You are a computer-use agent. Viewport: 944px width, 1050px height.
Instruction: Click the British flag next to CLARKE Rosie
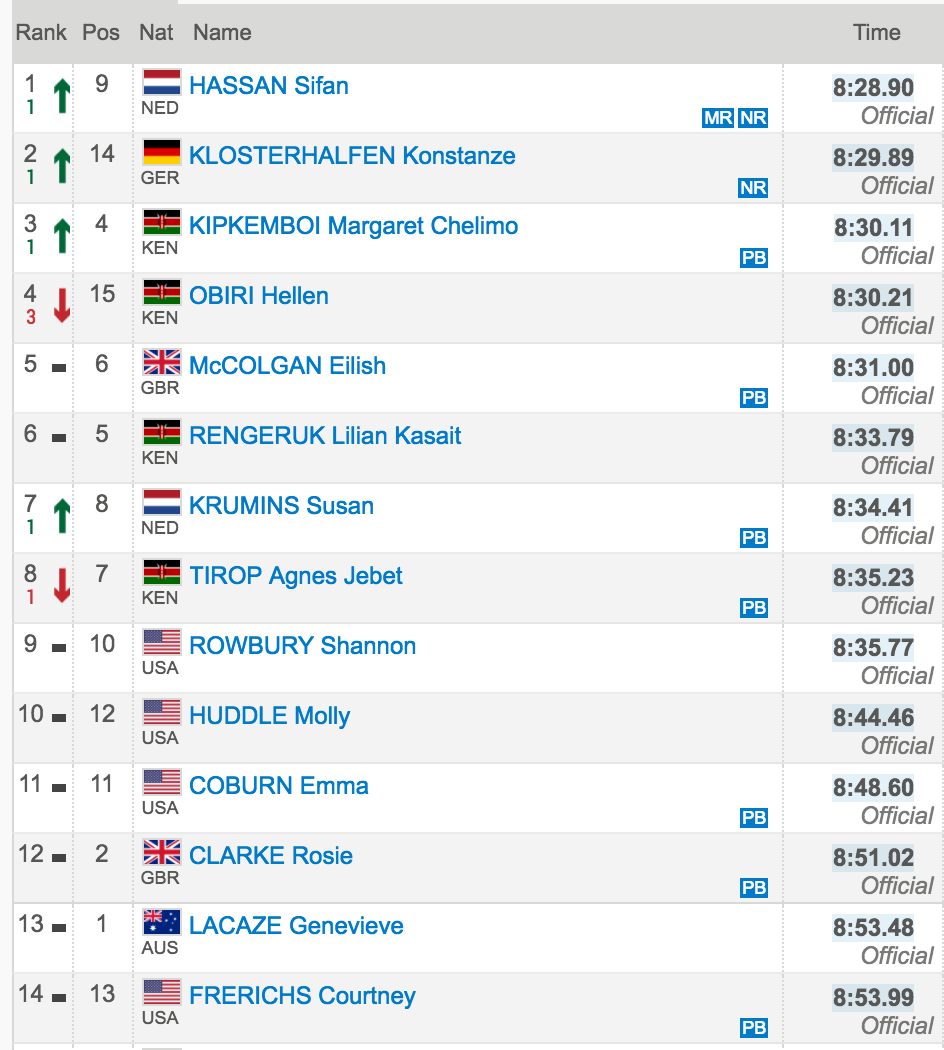pos(161,852)
